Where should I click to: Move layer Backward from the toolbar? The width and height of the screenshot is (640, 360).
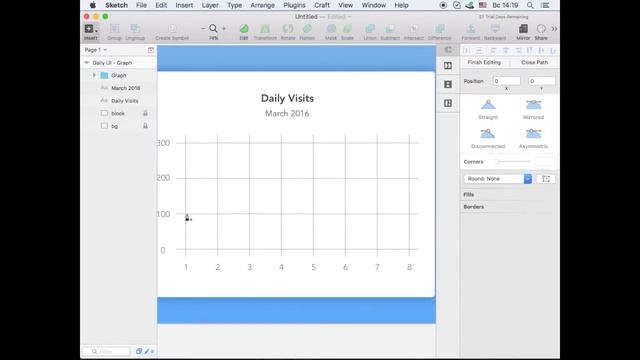point(495,29)
